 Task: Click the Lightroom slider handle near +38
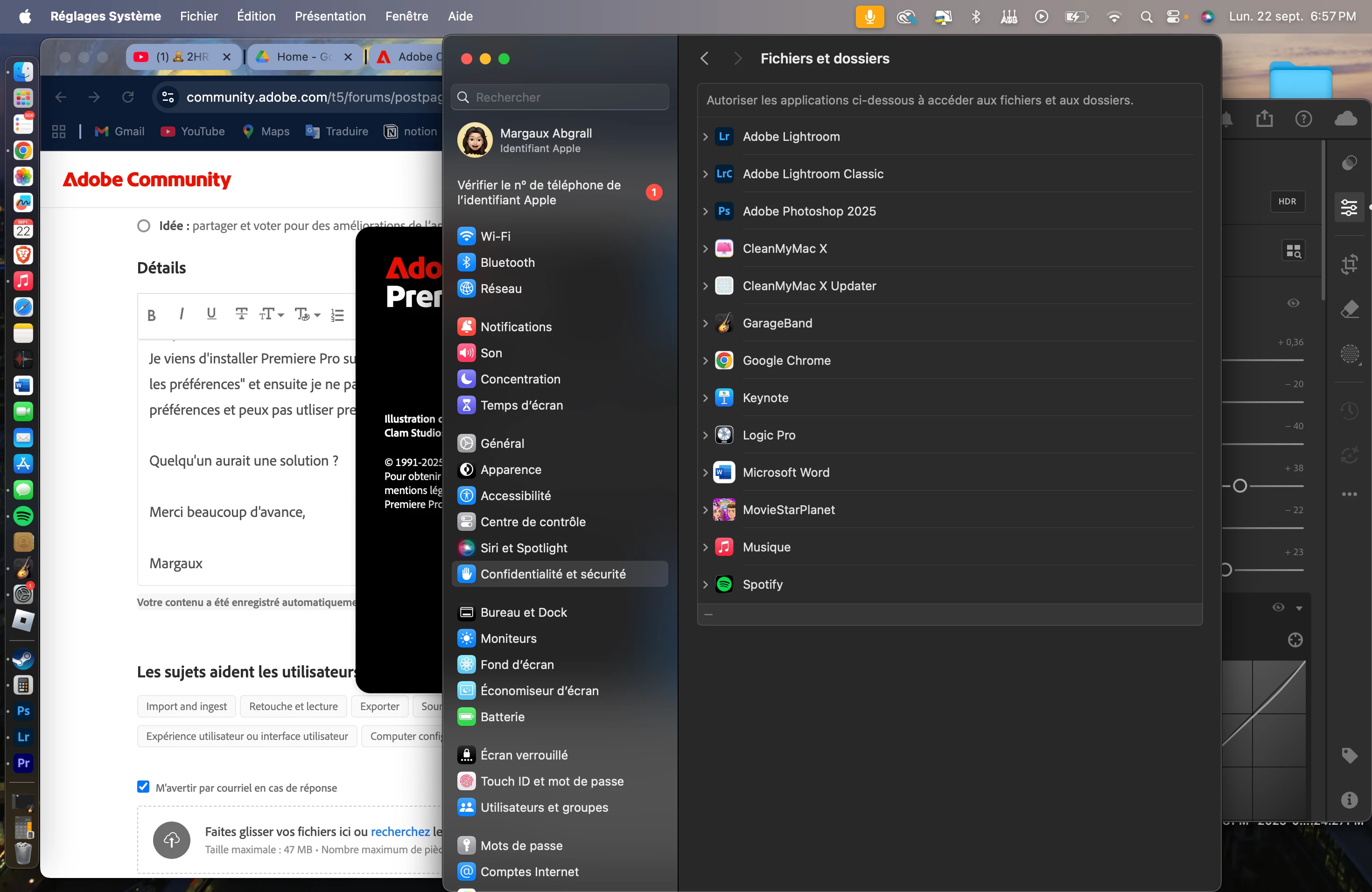[x=1239, y=486]
